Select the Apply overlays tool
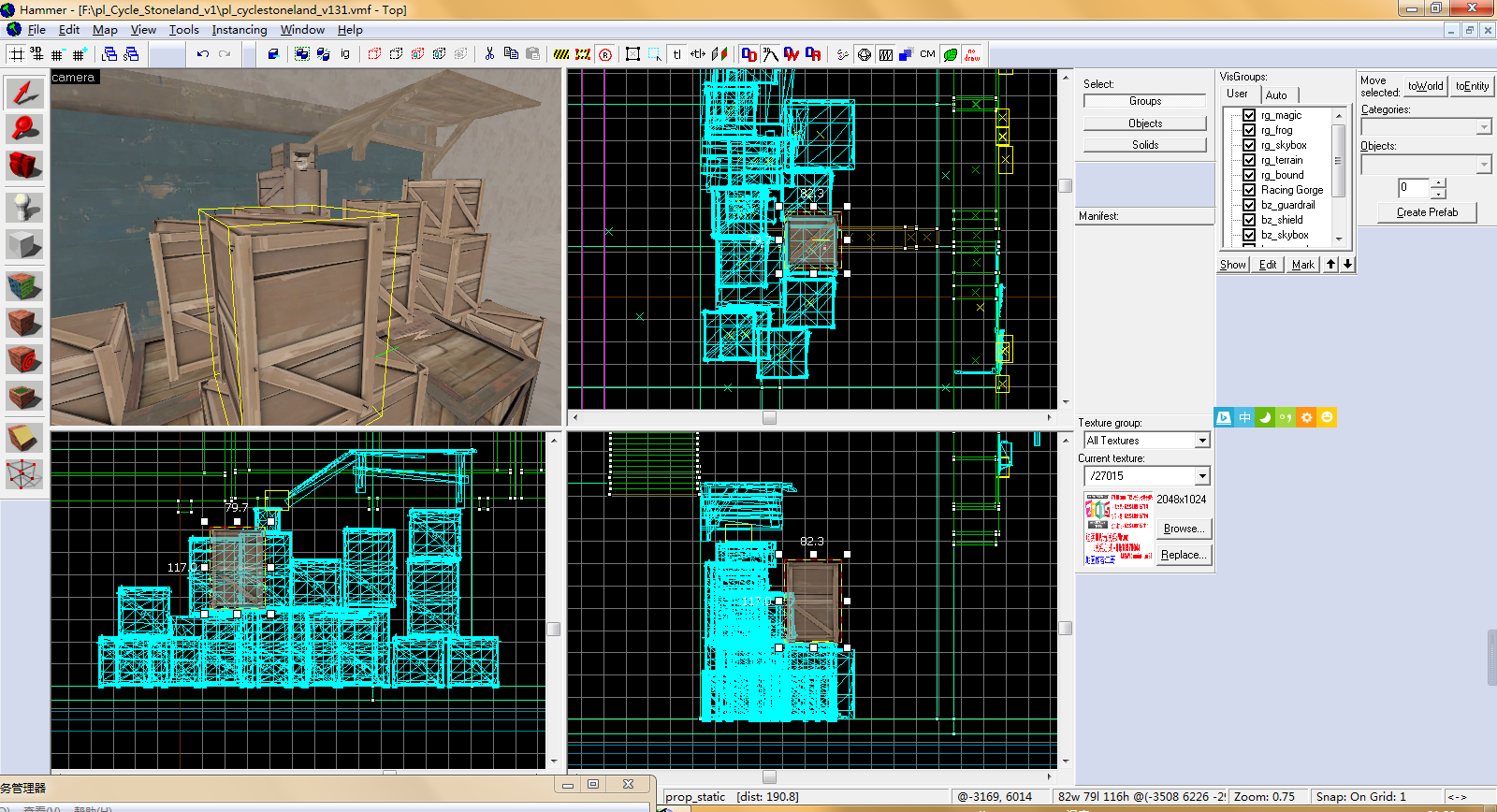1497x812 pixels. click(x=24, y=397)
